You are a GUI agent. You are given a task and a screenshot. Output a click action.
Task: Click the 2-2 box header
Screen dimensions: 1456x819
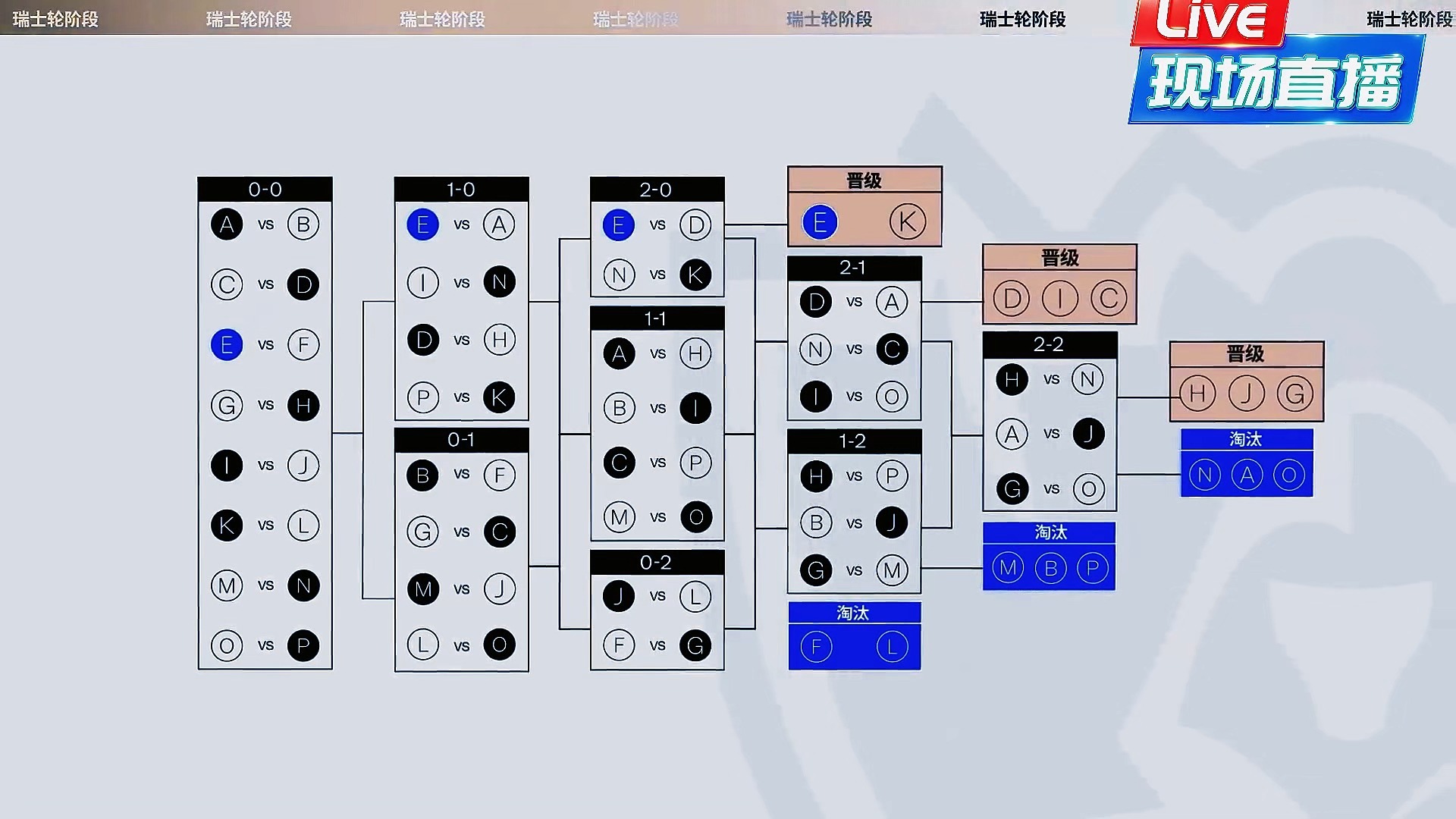[x=1050, y=344]
